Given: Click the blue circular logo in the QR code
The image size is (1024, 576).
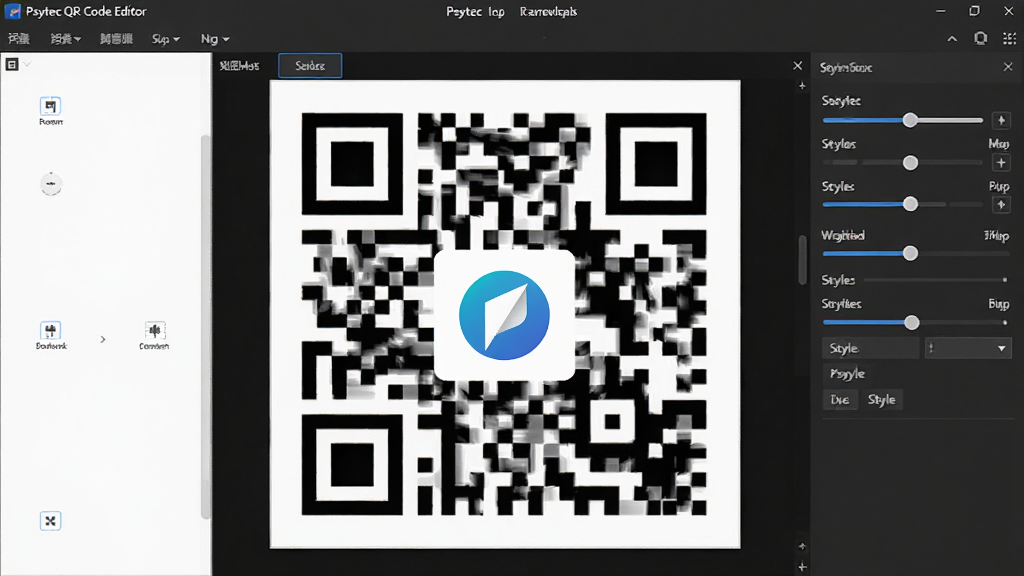Looking at the screenshot, I should point(504,315).
